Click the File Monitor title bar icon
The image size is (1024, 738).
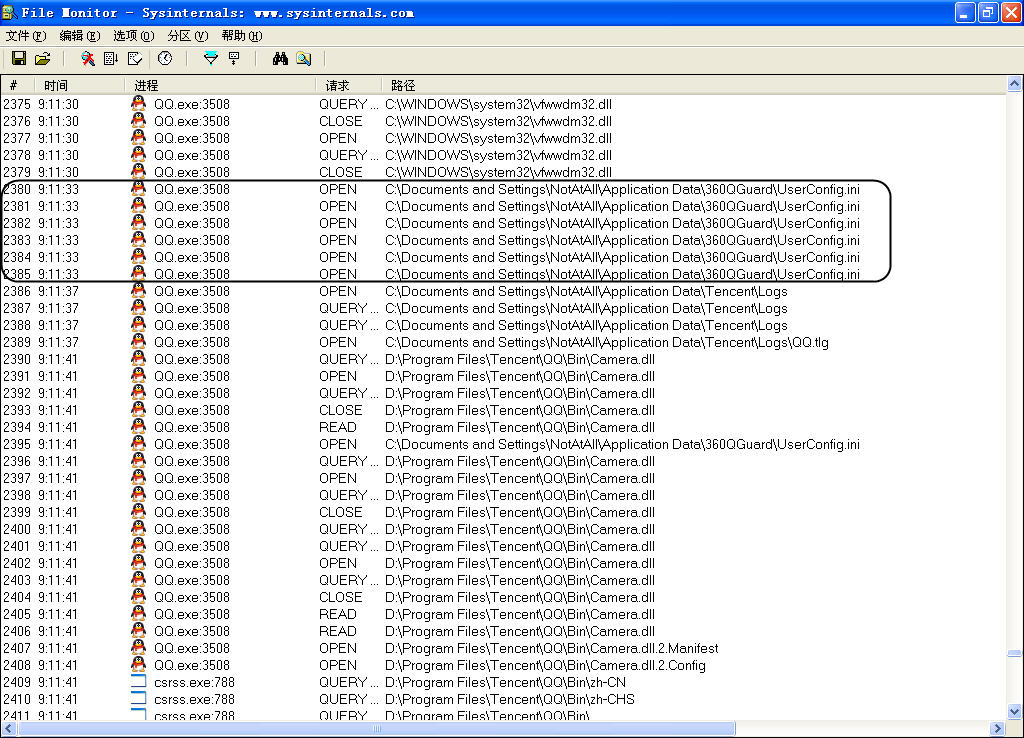pyautogui.click(x=8, y=12)
